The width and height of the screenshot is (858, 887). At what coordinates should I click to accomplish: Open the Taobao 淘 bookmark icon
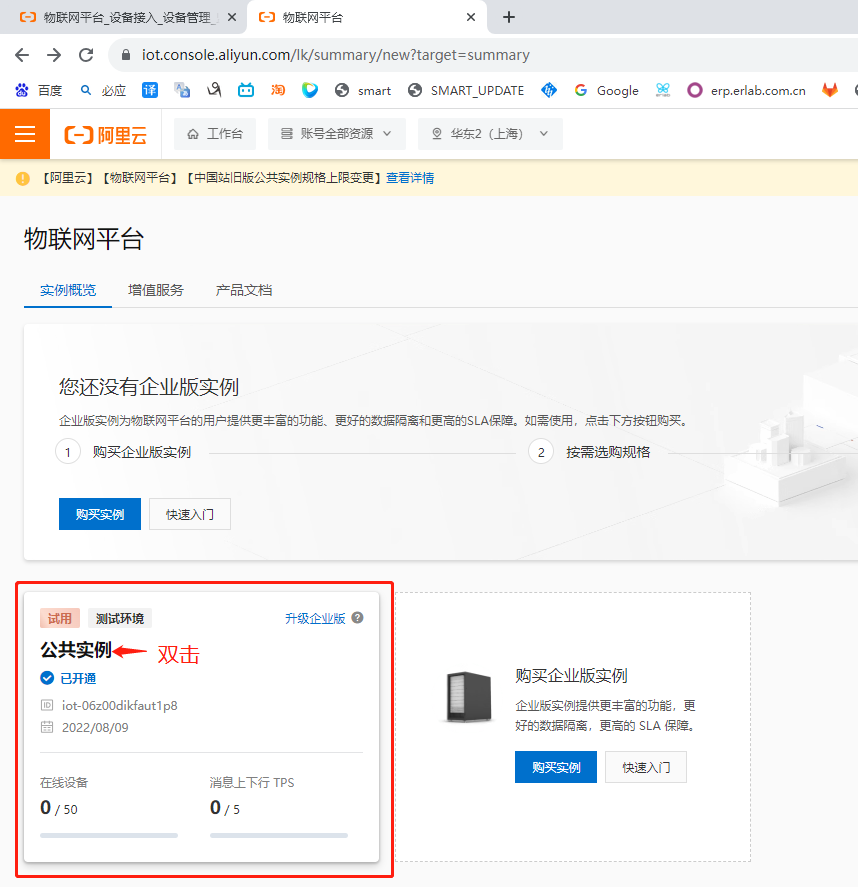click(x=278, y=90)
